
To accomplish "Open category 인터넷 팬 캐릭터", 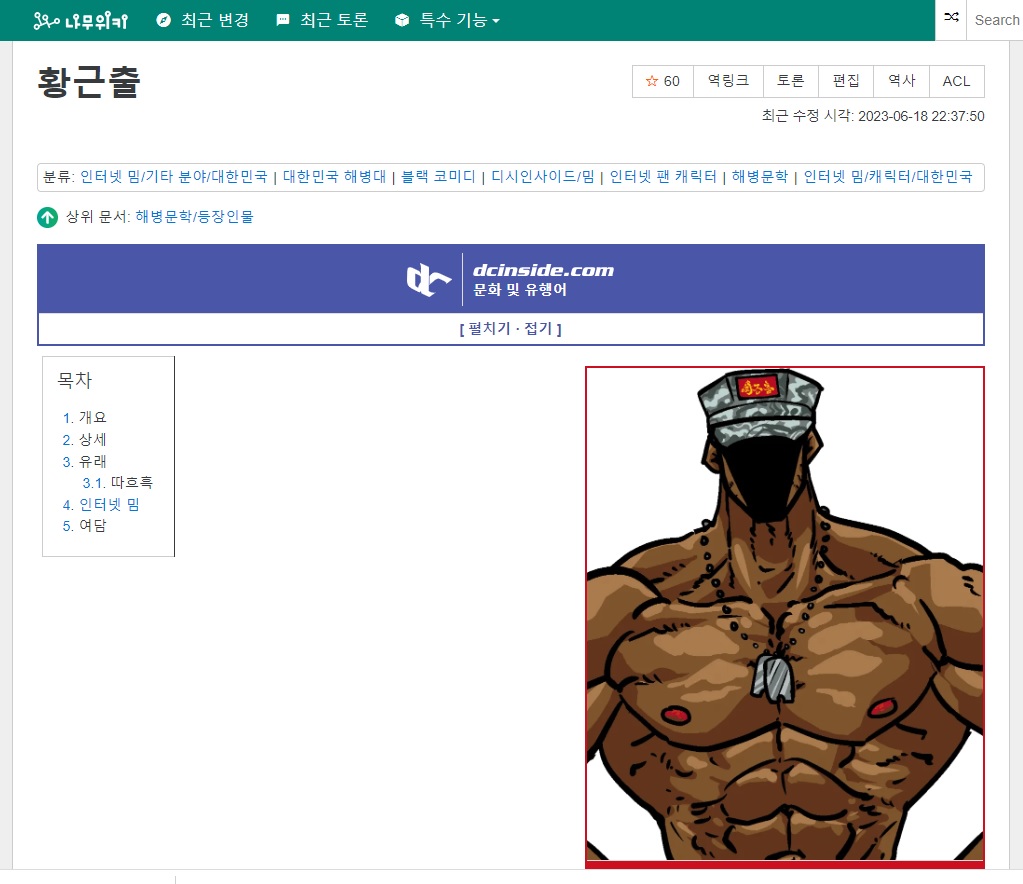I will click(x=663, y=177).
